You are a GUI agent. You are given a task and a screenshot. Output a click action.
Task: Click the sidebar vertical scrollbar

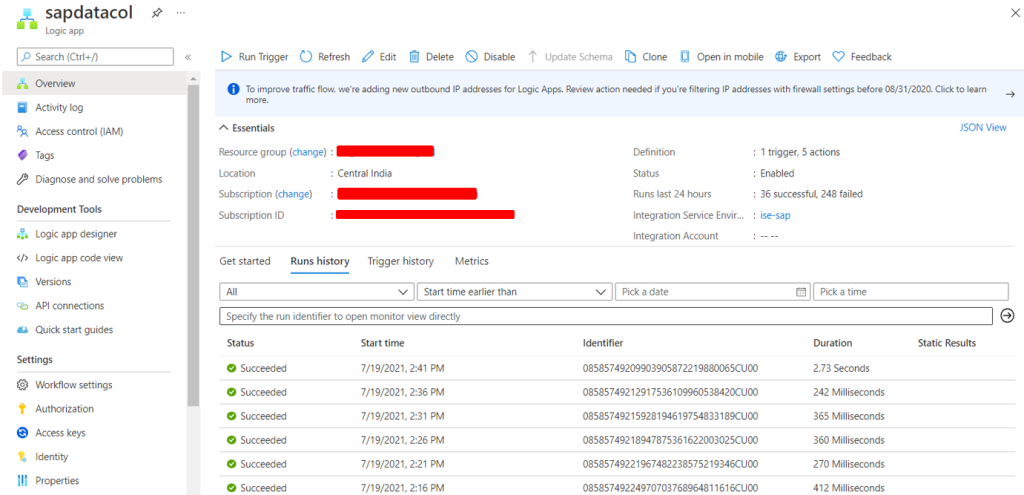pyautogui.click(x=193, y=245)
